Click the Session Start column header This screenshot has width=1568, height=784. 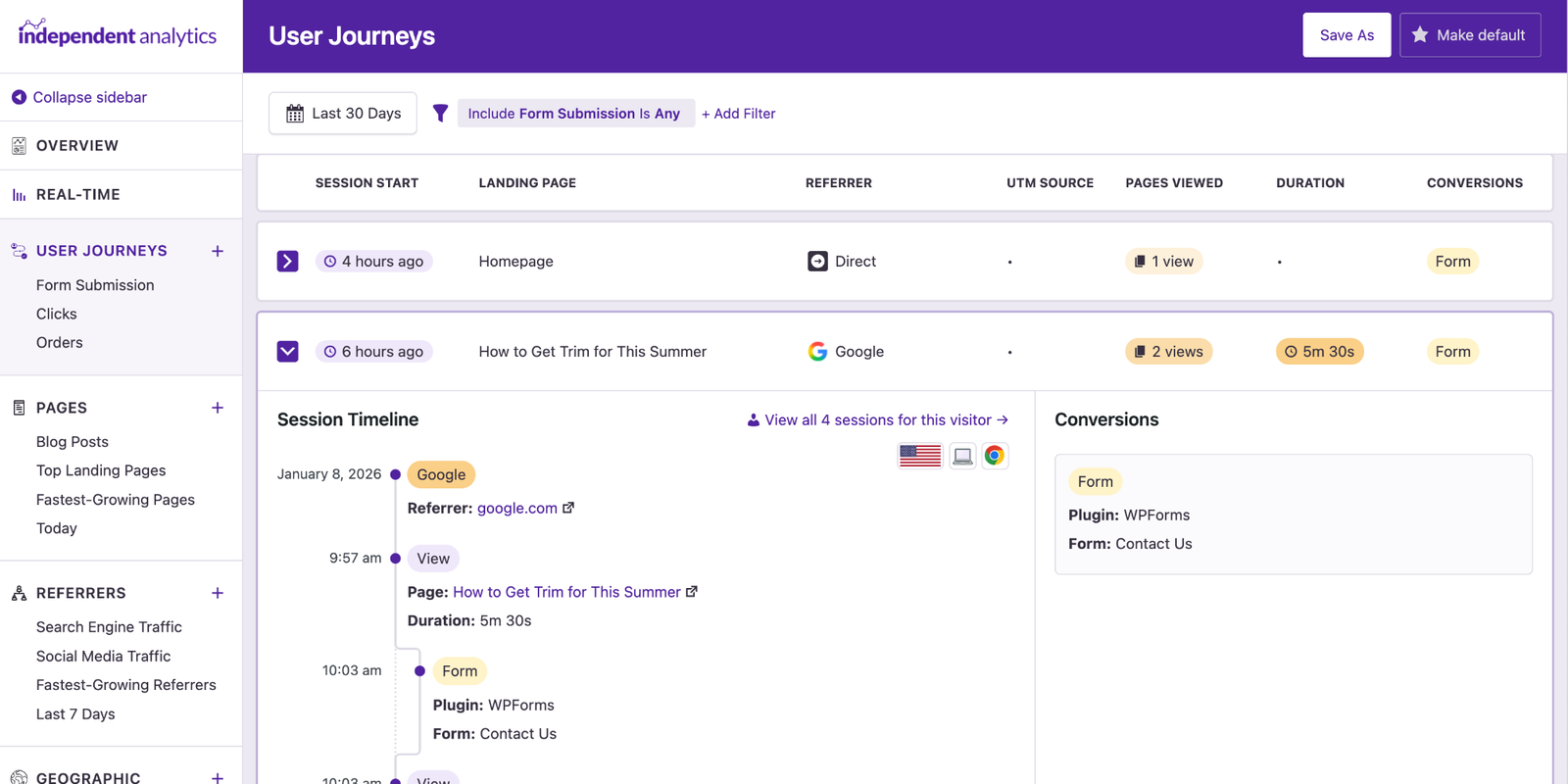point(367,183)
